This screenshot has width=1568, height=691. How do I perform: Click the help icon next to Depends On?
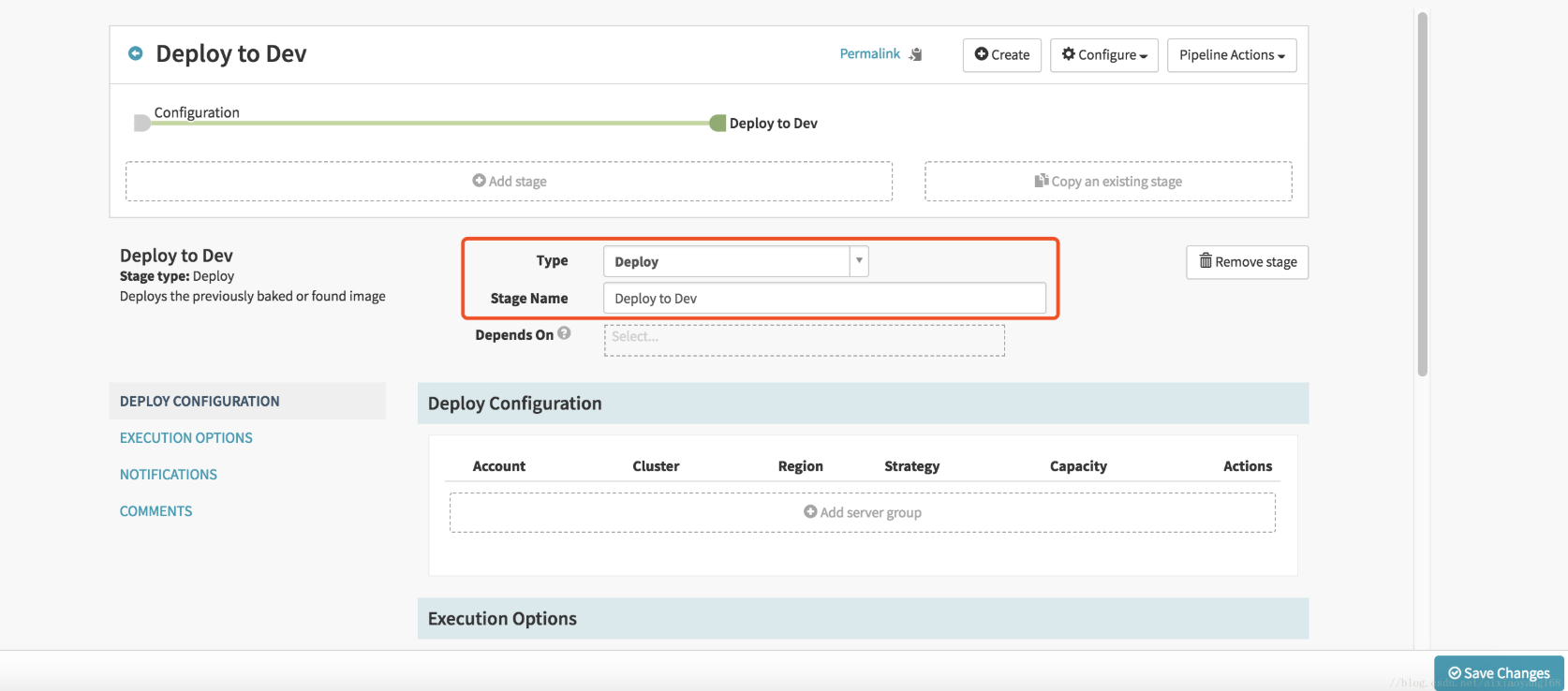[x=564, y=333]
